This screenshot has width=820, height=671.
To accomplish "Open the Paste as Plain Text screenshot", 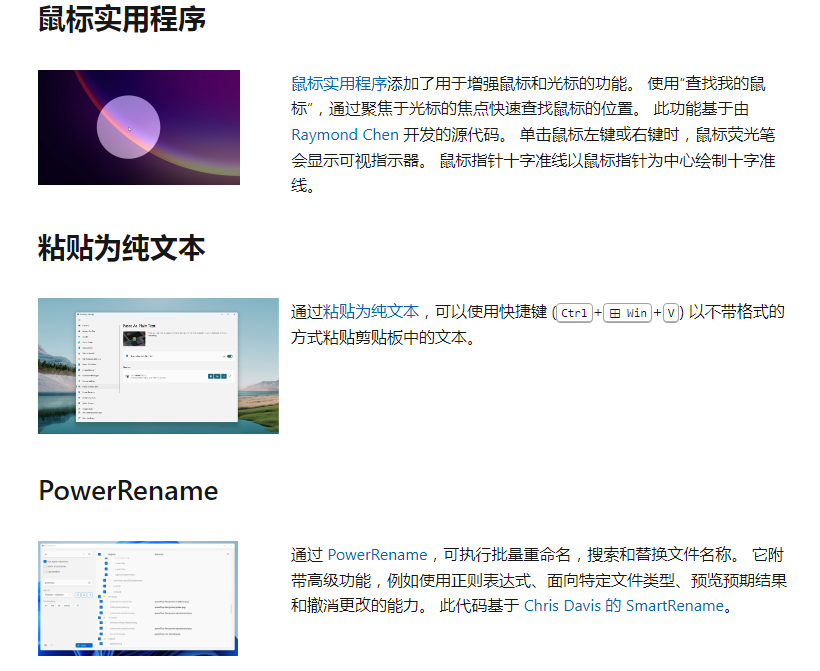I will (x=158, y=366).
